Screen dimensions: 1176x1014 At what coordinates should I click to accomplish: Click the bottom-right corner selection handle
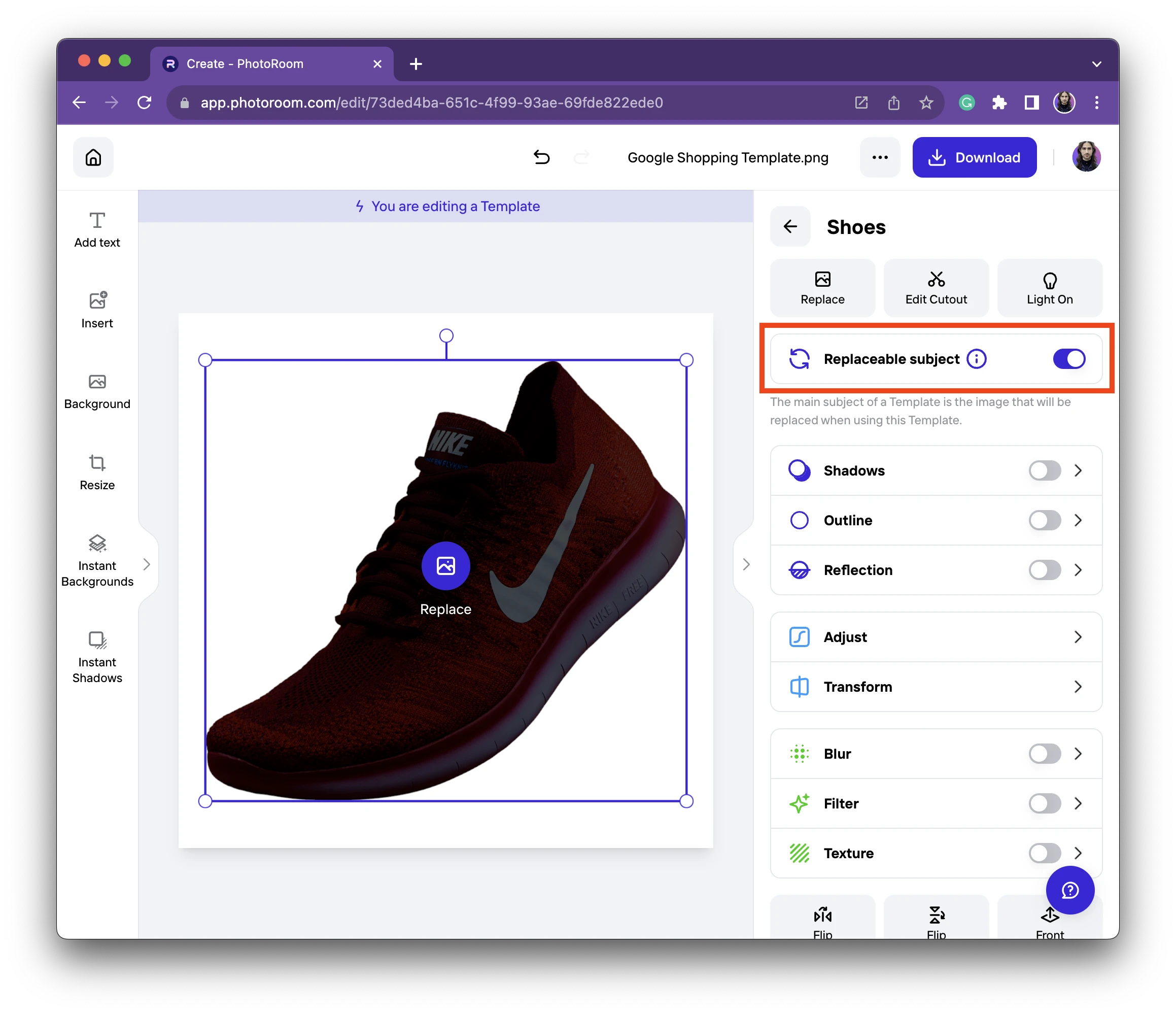pos(686,801)
